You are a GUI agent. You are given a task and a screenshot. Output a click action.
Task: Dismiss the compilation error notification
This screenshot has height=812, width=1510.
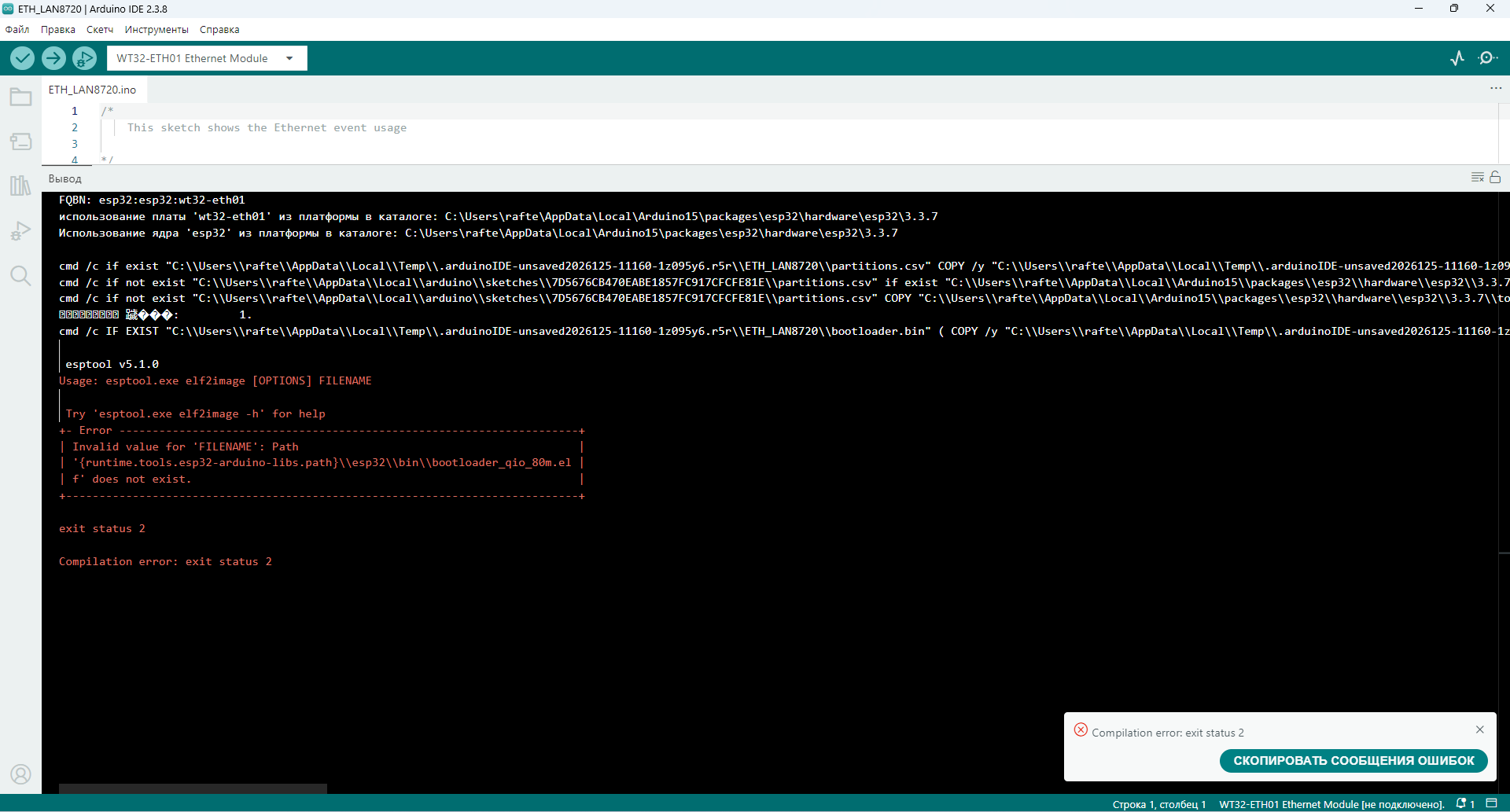(1479, 729)
